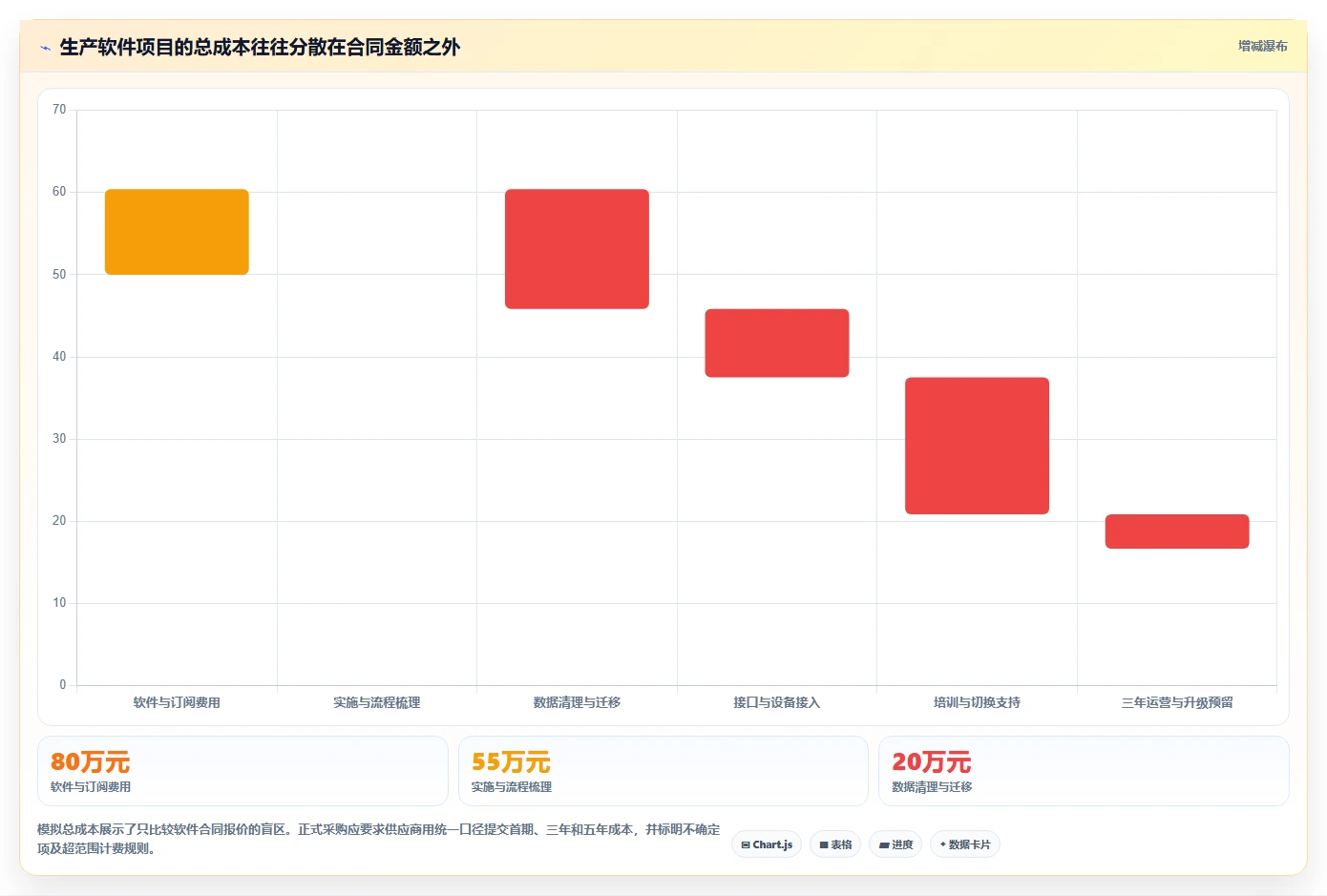Click y-axis value 70
1327x896 pixels.
tap(59, 110)
